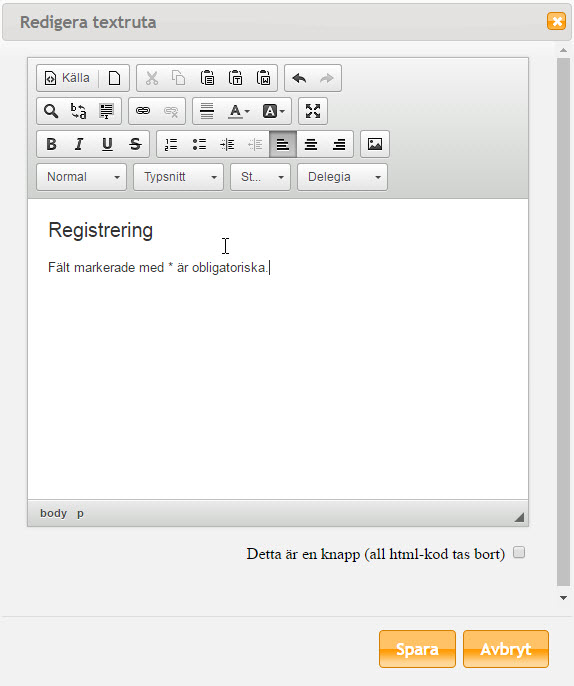574x686 pixels.
Task: Center align the text
Action: 311,144
